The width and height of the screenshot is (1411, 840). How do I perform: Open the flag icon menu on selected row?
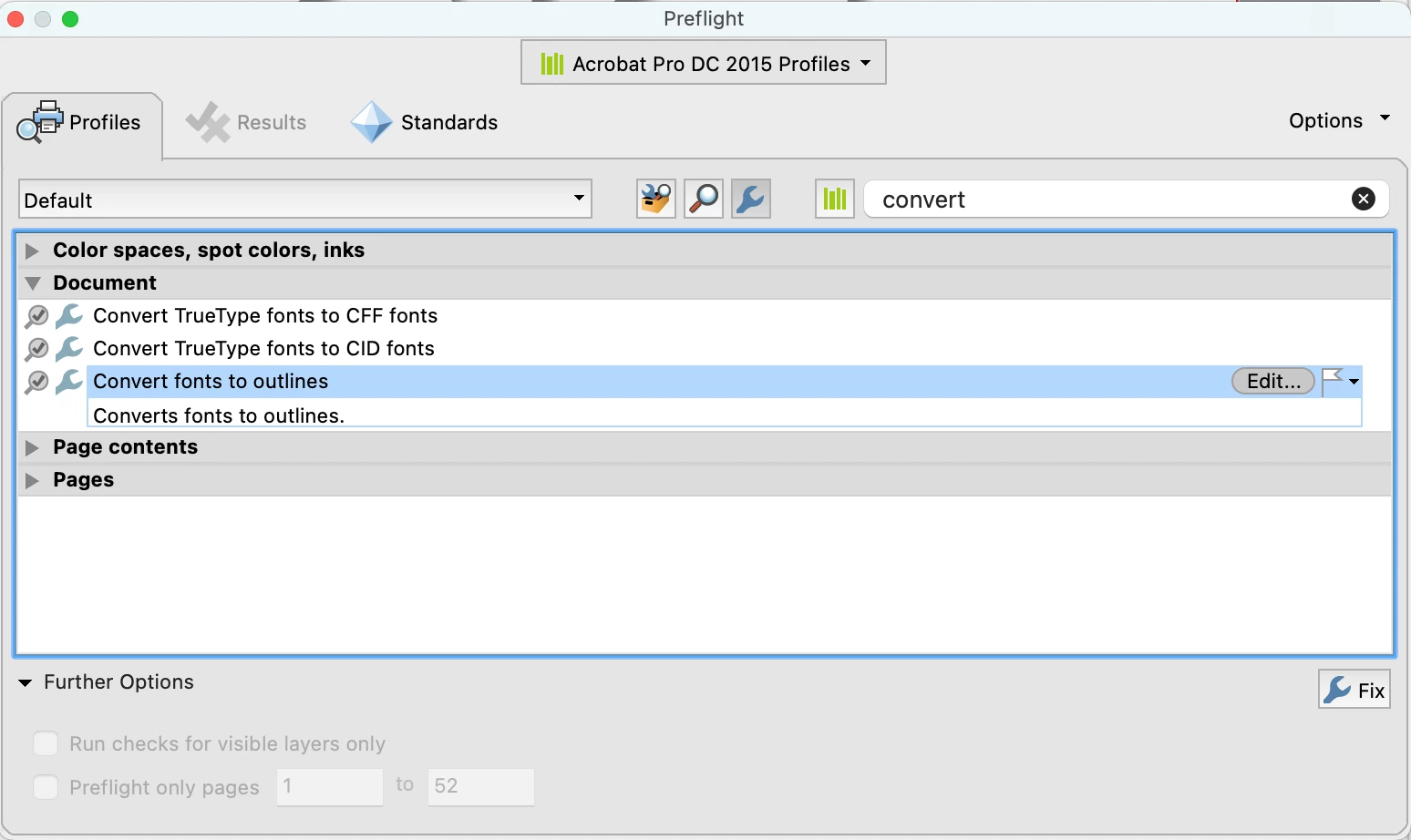pyautogui.click(x=1341, y=381)
